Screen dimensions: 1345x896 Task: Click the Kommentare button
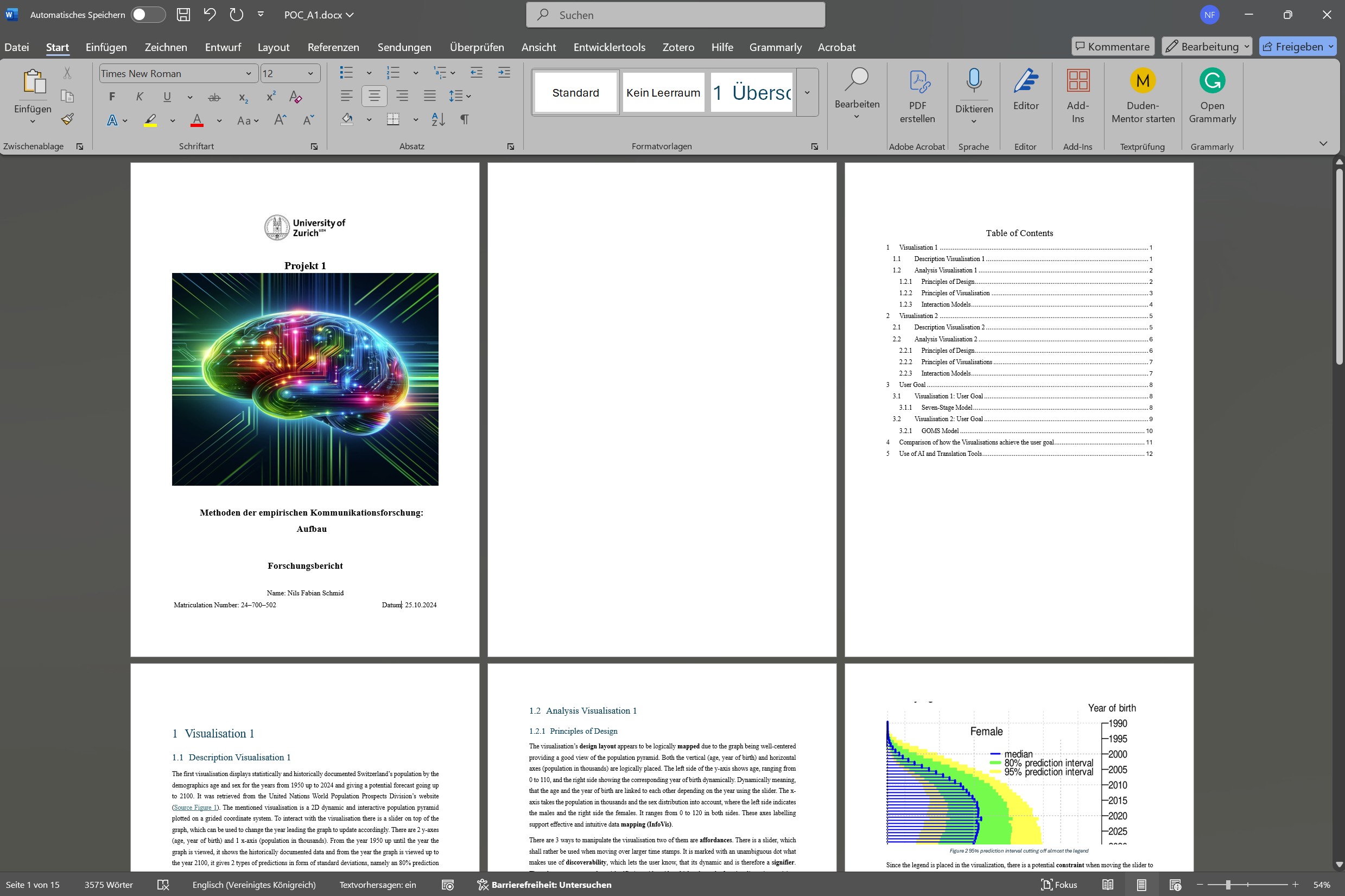tap(1113, 47)
